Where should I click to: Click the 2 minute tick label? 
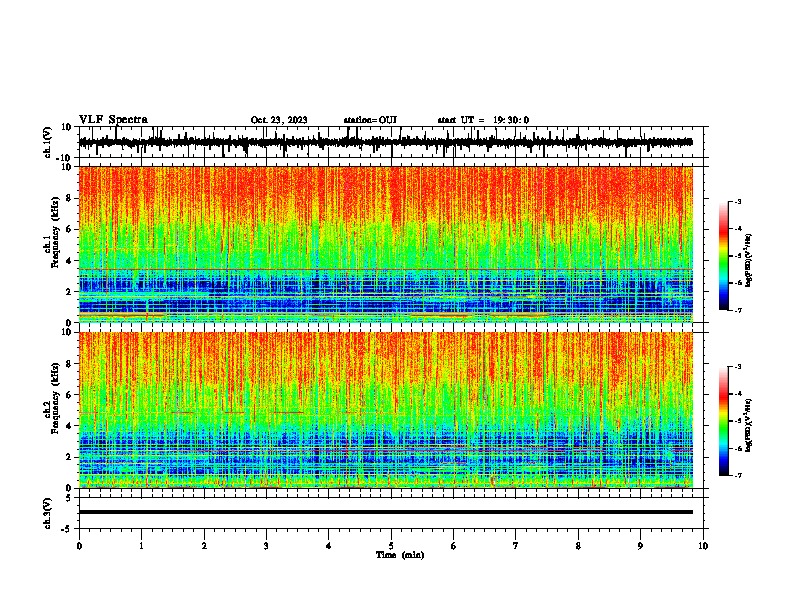[204, 546]
